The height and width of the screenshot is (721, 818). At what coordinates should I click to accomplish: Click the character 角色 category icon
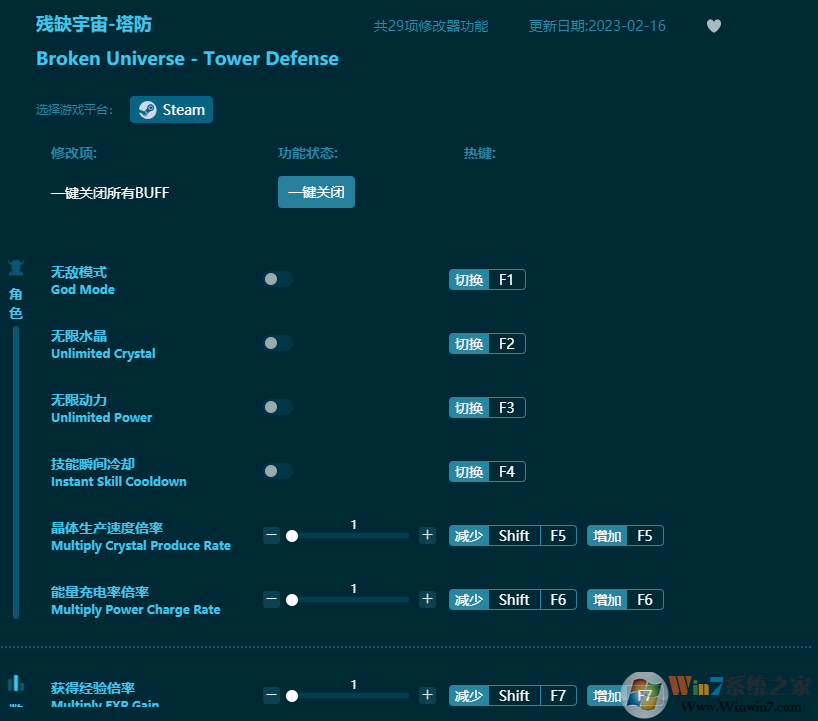[x=16, y=268]
